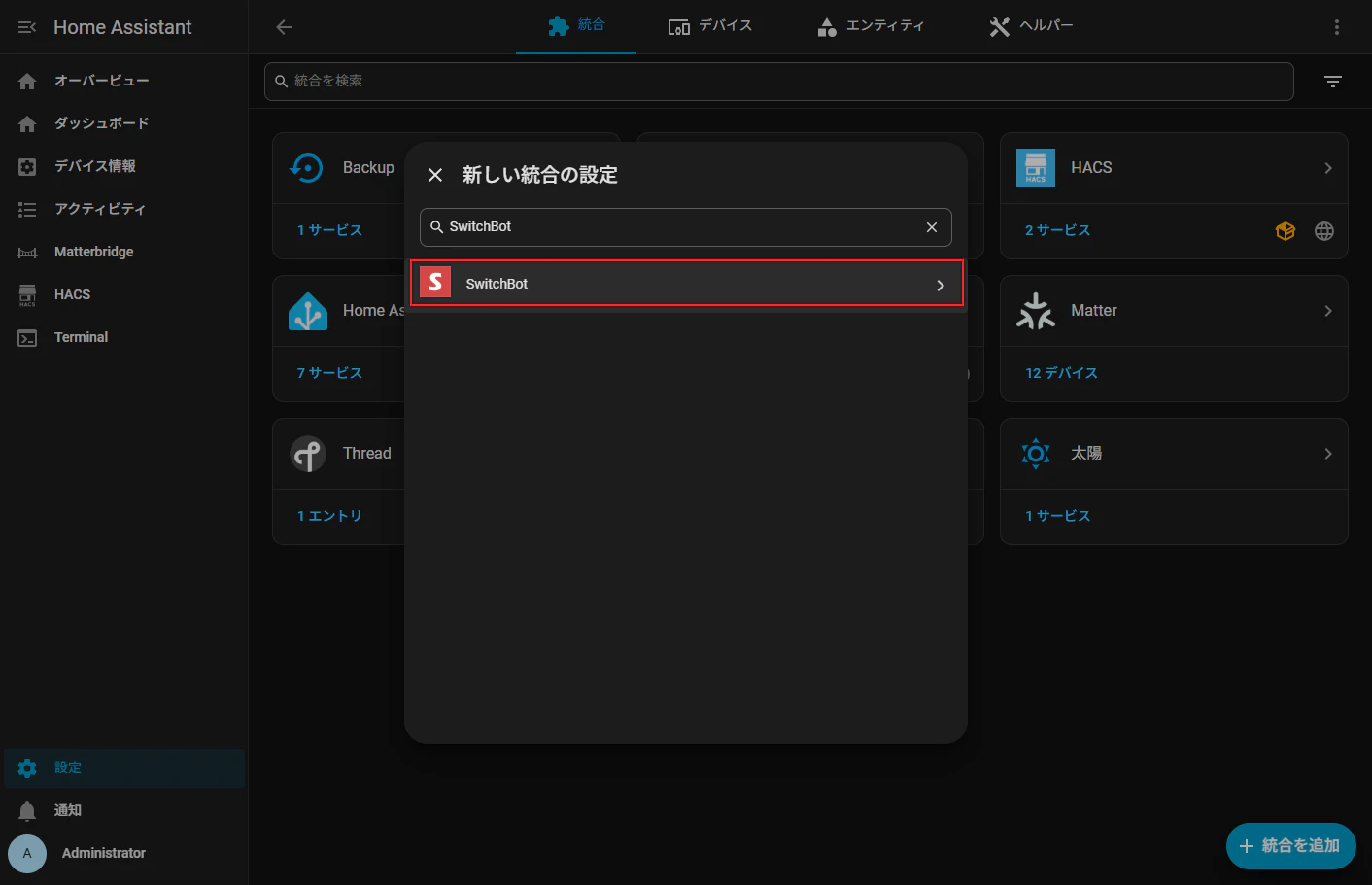This screenshot has height=885, width=1372.
Task: Open the integrations filter icon
Action: click(x=1333, y=82)
